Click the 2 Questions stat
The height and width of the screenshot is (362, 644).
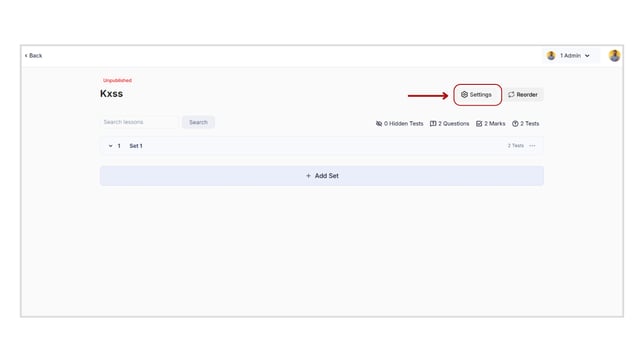449,123
